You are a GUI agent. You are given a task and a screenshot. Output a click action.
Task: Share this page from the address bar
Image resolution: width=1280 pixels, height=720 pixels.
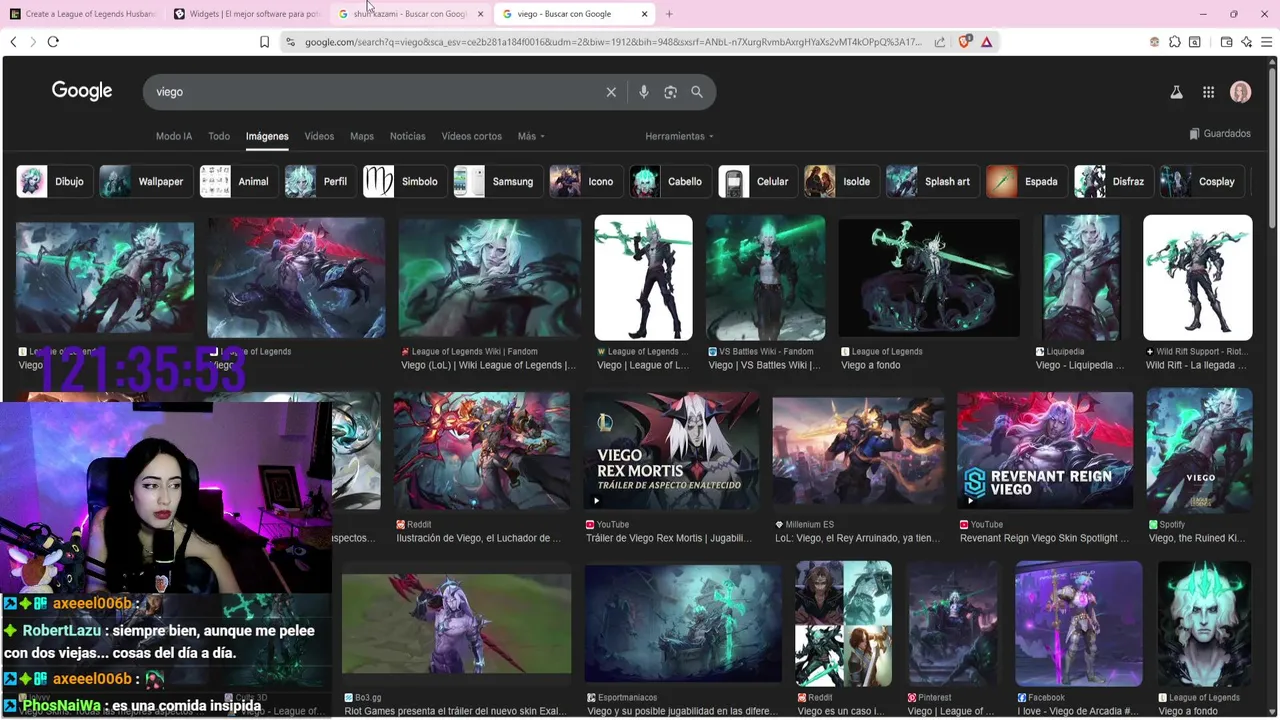pyautogui.click(x=940, y=42)
